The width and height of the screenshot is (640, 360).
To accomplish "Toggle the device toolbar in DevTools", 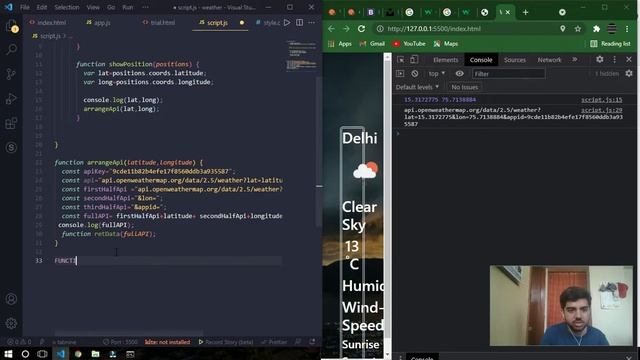I will pyautogui.click(x=414, y=60).
